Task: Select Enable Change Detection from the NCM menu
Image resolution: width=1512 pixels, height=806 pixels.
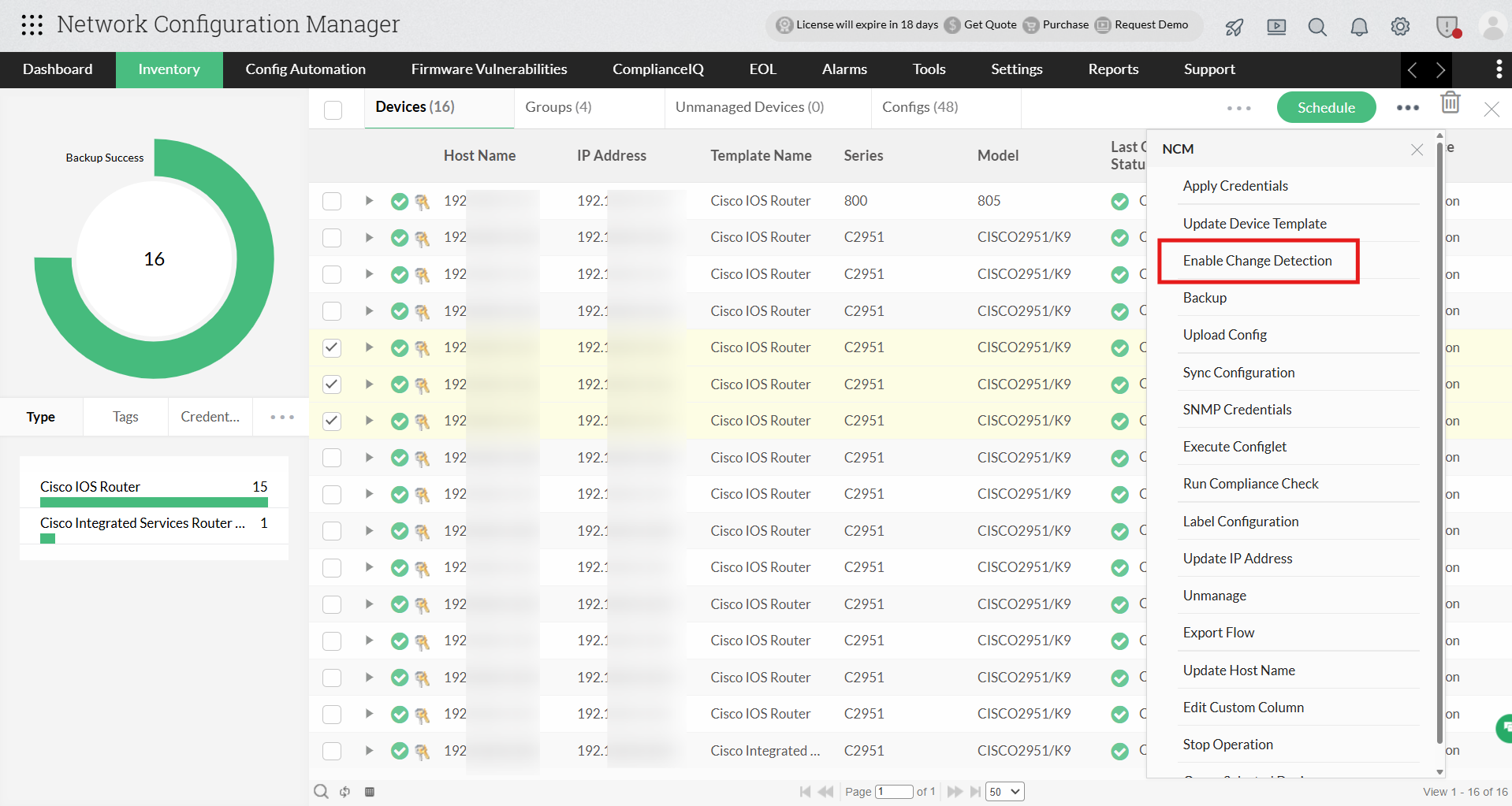Action: click(1257, 260)
